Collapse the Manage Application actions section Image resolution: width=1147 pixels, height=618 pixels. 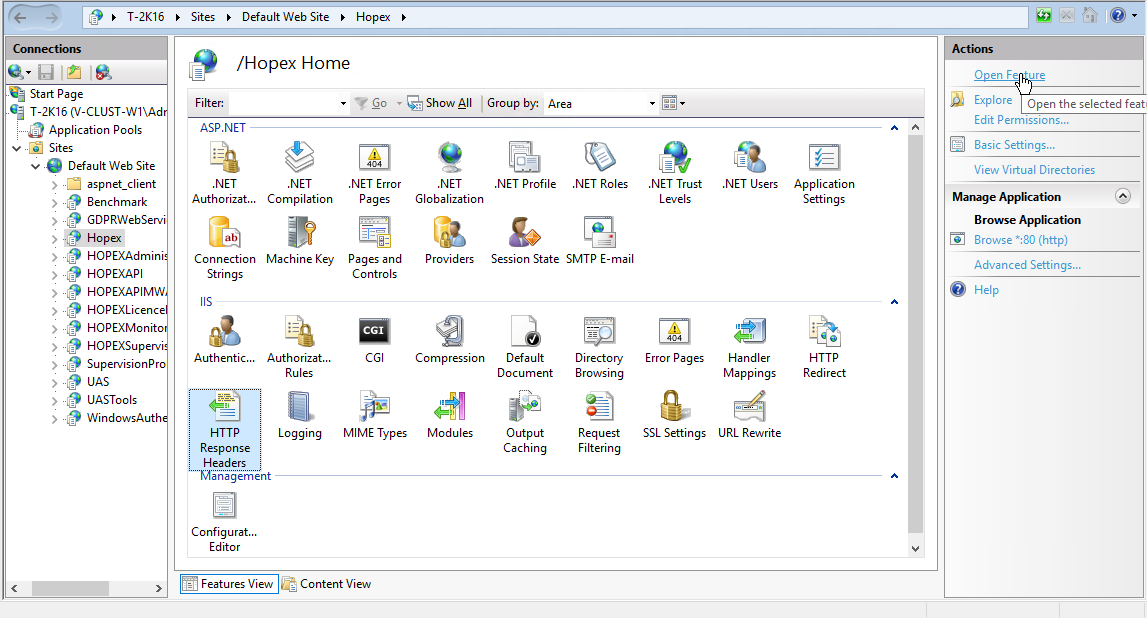pos(1122,197)
